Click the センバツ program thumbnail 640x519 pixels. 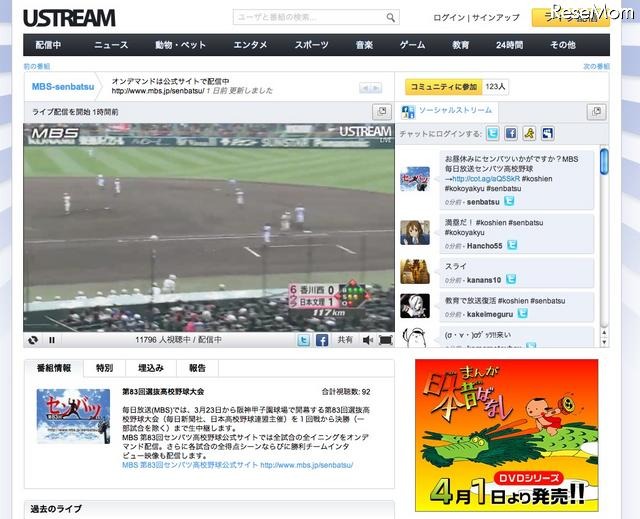(73, 416)
